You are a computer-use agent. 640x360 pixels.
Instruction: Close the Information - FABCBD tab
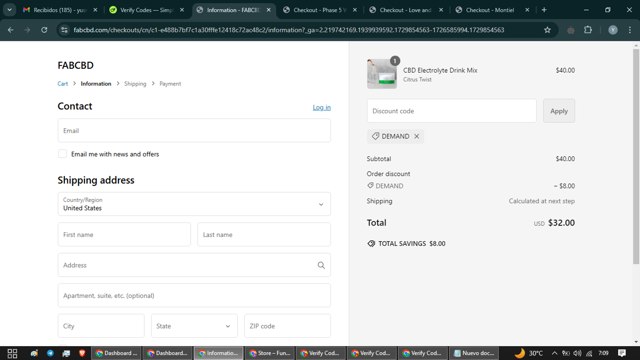(269, 10)
